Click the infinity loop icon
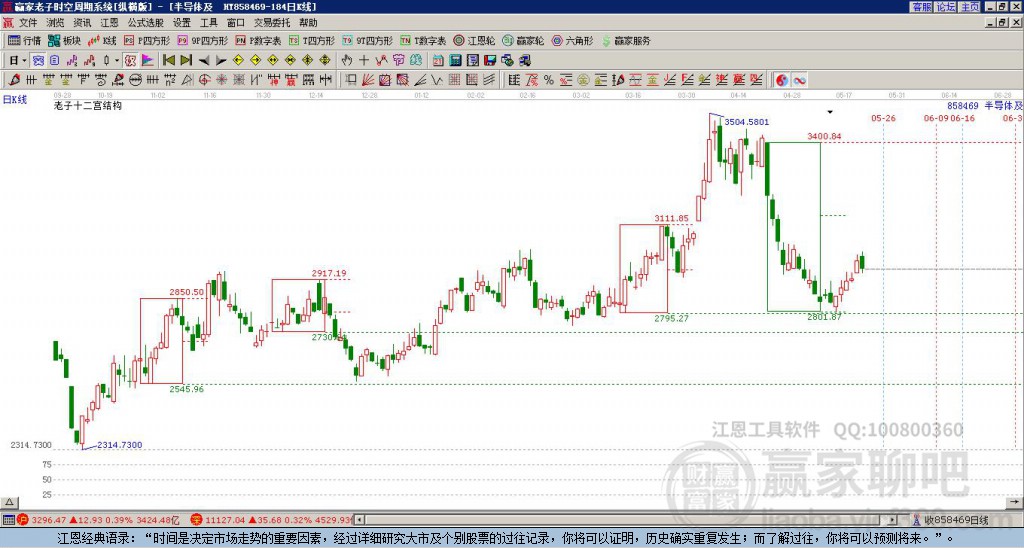Screen dimensions: 1024x548 (799, 80)
